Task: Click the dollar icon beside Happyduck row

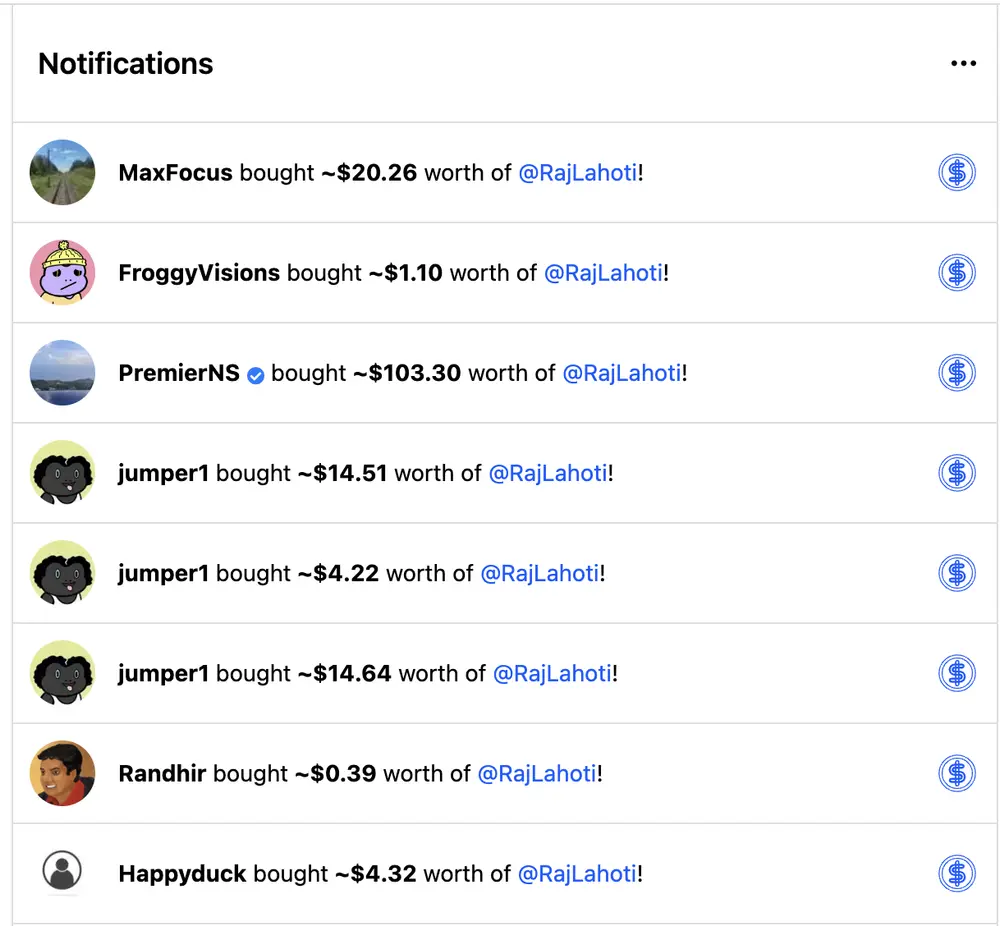Action: 957,873
